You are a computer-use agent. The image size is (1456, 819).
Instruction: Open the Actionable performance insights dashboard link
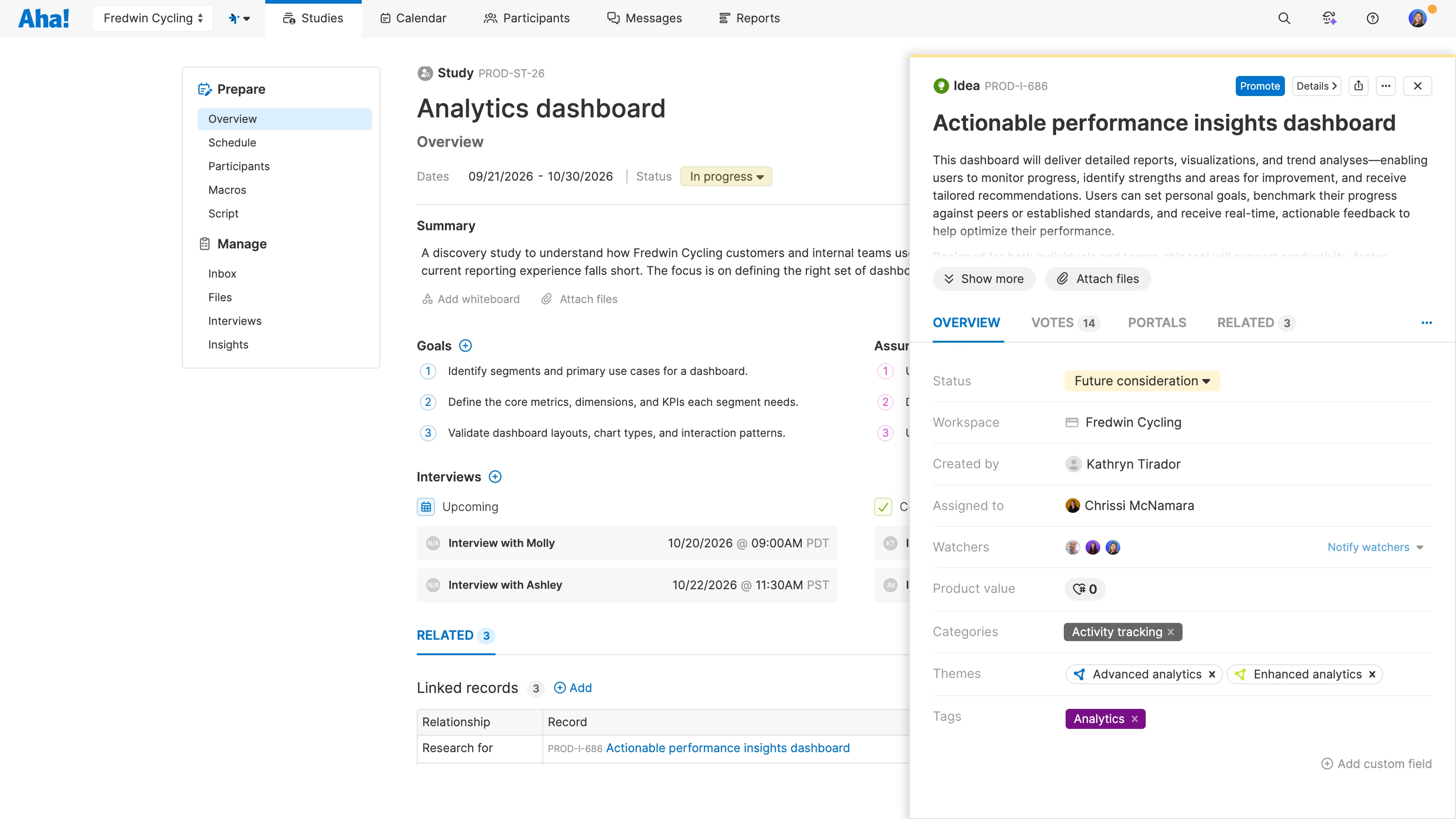(x=728, y=748)
